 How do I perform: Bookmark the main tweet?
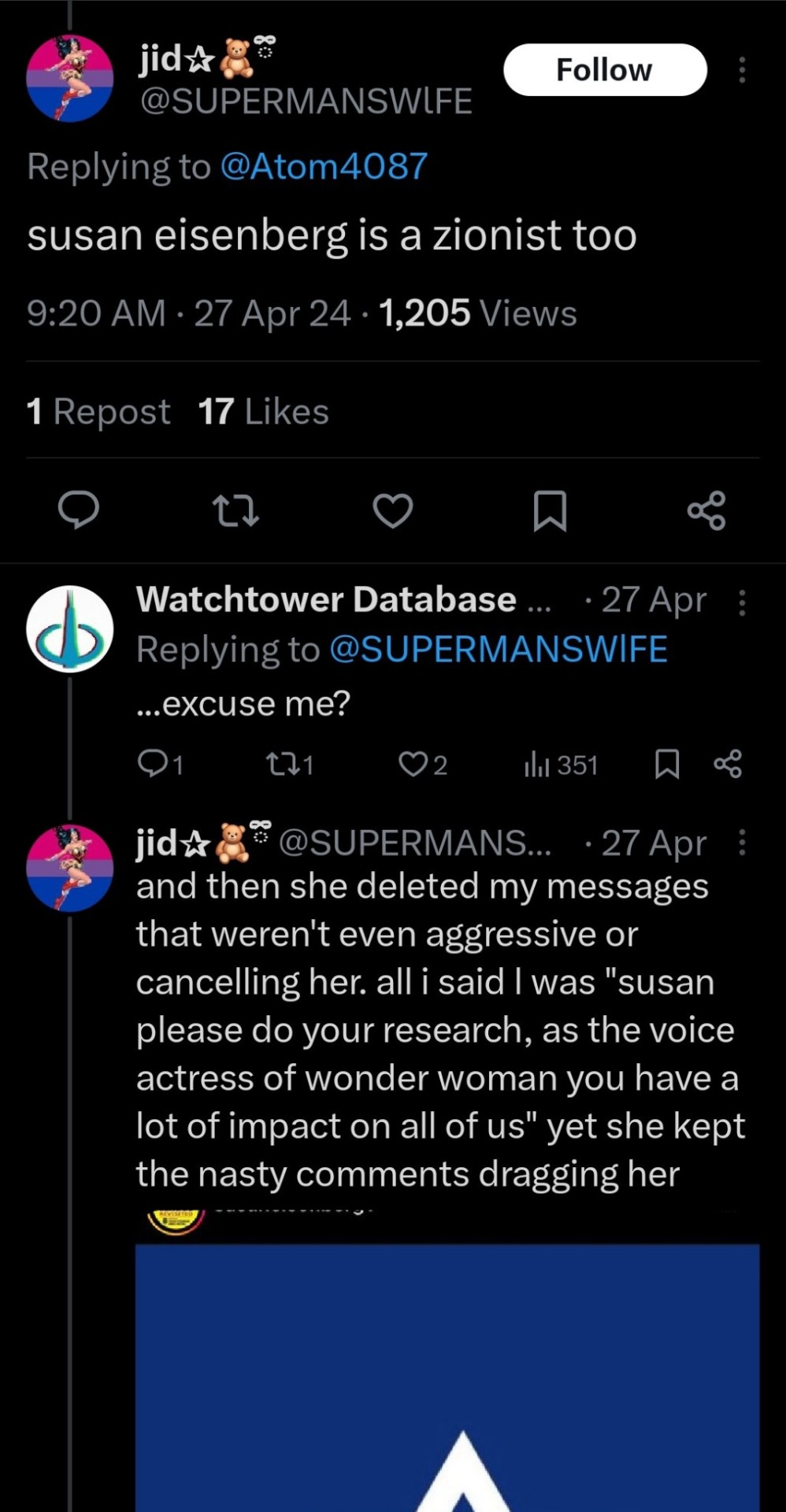point(550,510)
